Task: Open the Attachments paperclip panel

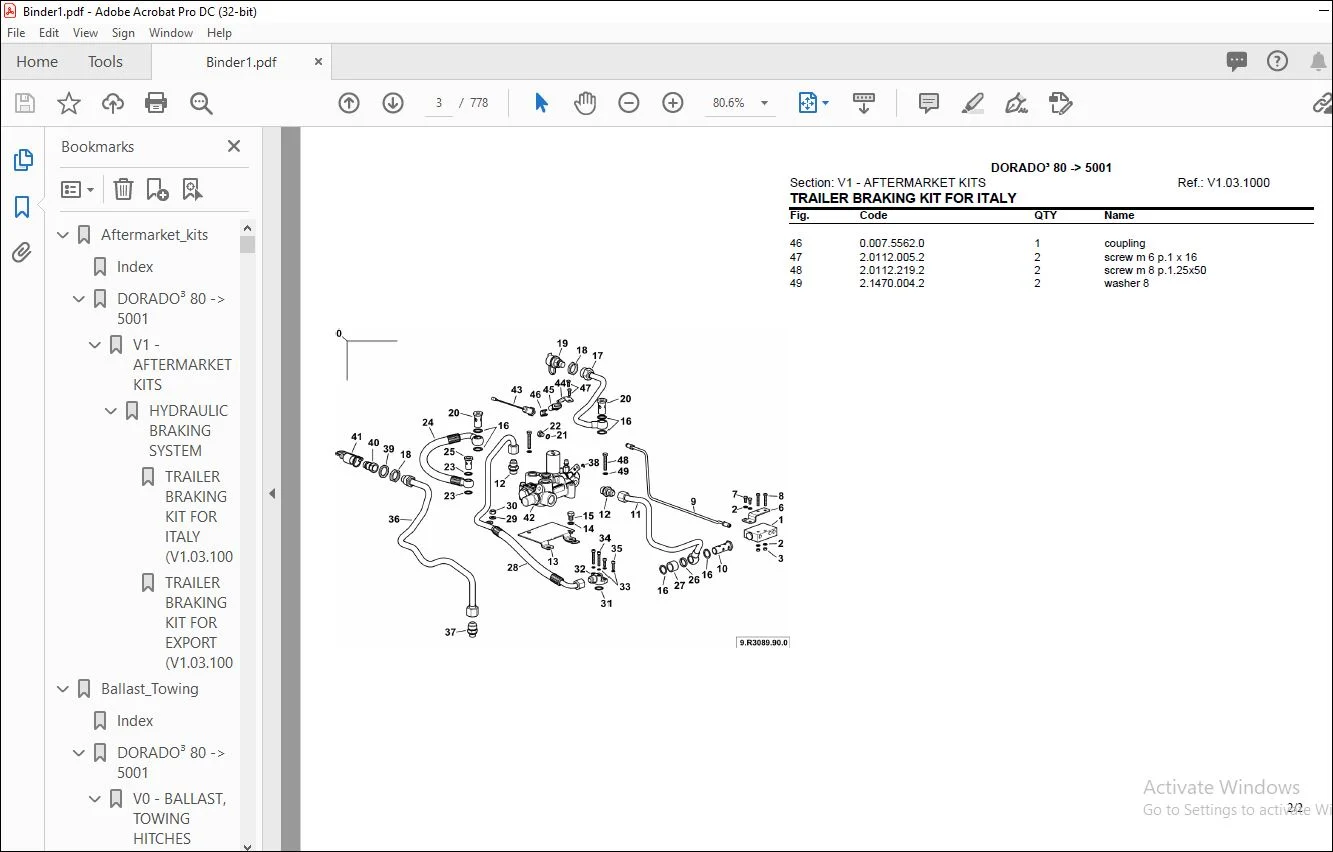Action: click(22, 253)
